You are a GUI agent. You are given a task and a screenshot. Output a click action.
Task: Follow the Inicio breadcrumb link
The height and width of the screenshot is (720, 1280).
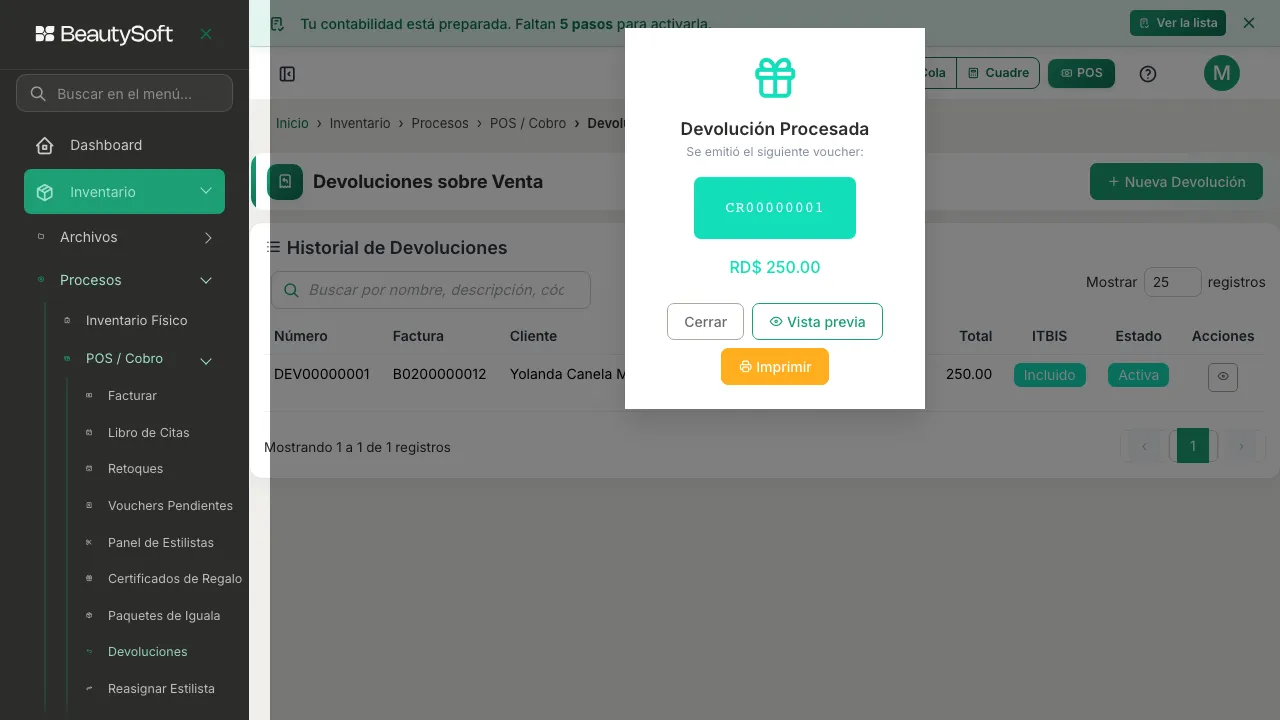click(x=292, y=123)
